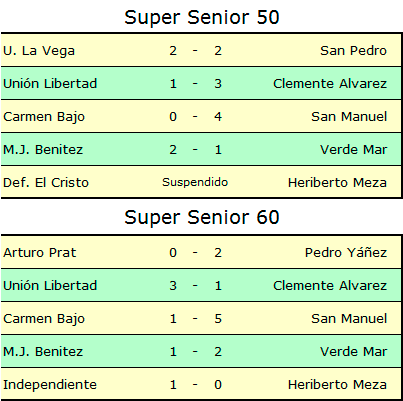Viewport: 403px width, 401px height.
Task: Select San Pedro team name
Action: (x=353, y=51)
